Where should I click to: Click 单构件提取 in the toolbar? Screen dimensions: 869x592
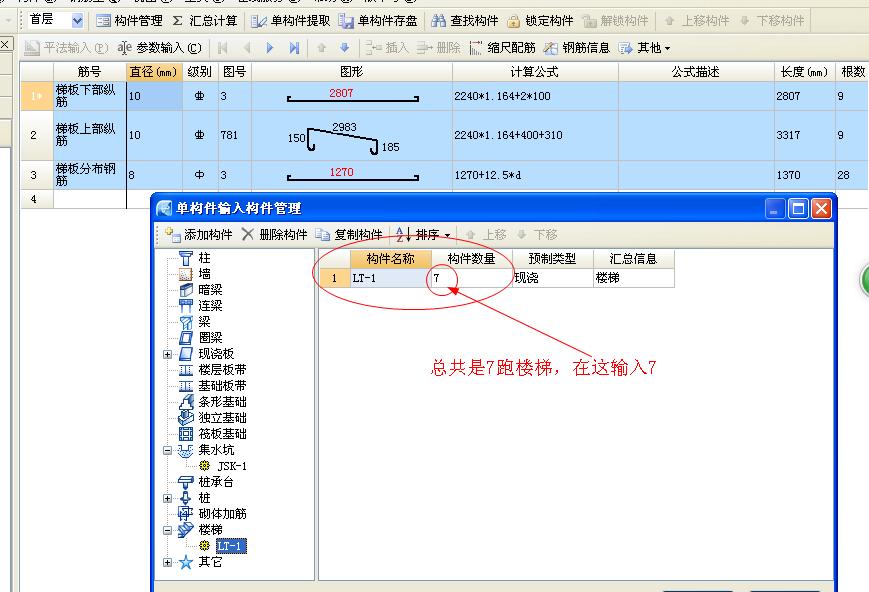click(290, 21)
